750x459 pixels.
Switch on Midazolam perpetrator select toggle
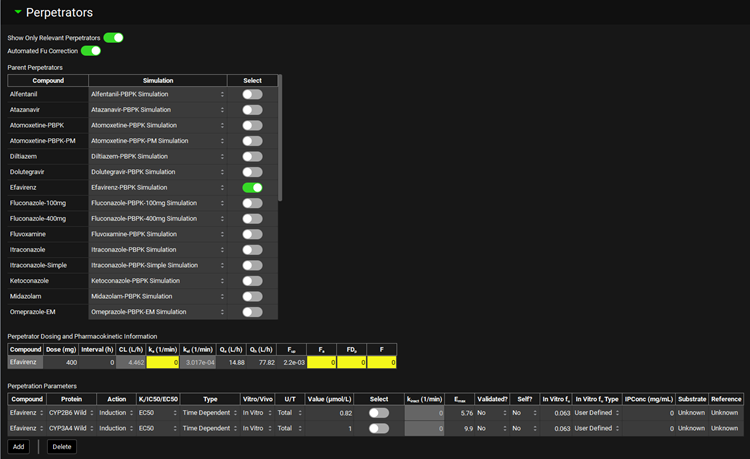(x=252, y=297)
